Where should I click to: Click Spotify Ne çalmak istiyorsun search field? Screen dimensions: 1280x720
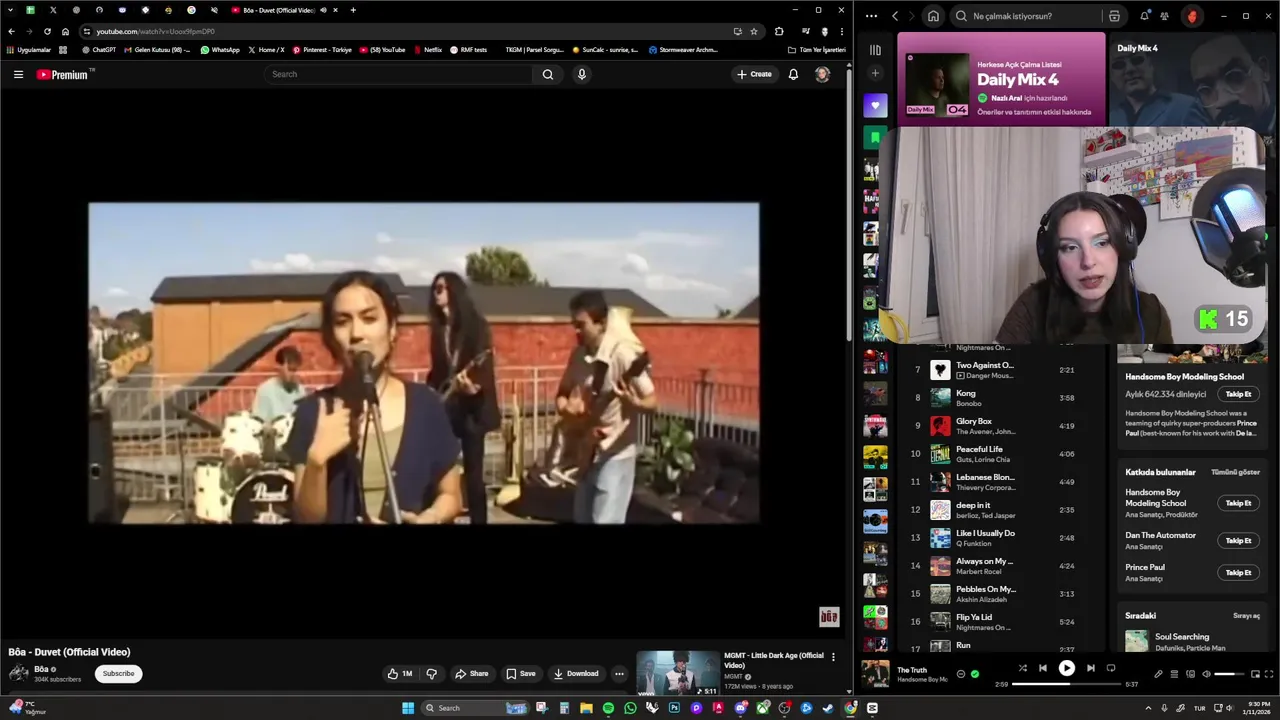point(1030,16)
